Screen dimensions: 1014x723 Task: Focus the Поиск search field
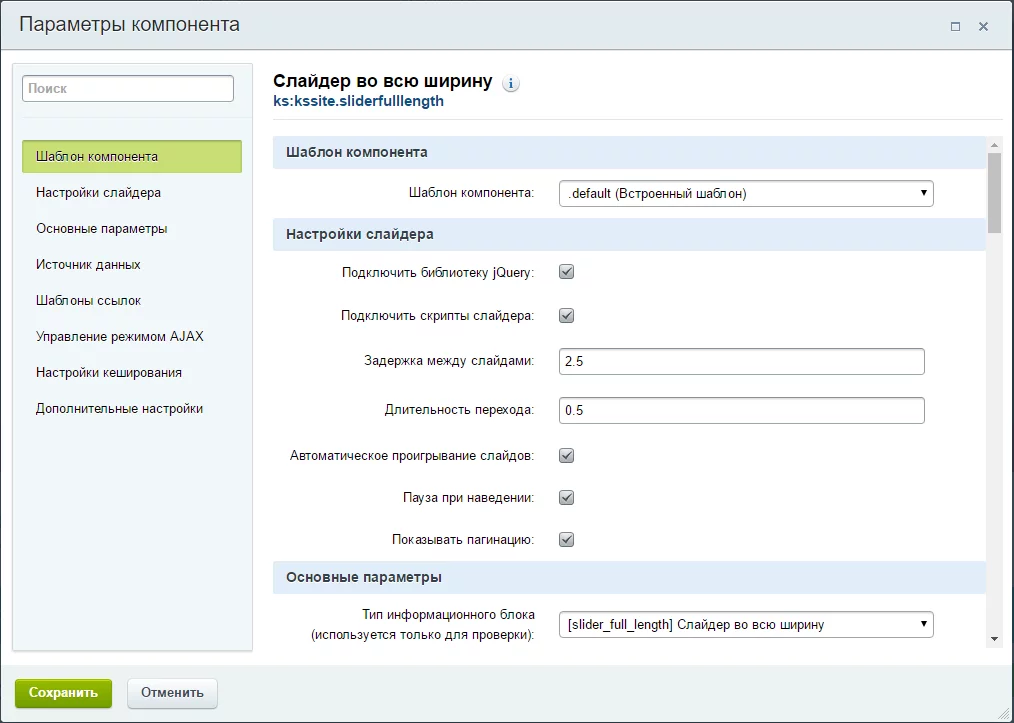click(x=128, y=88)
